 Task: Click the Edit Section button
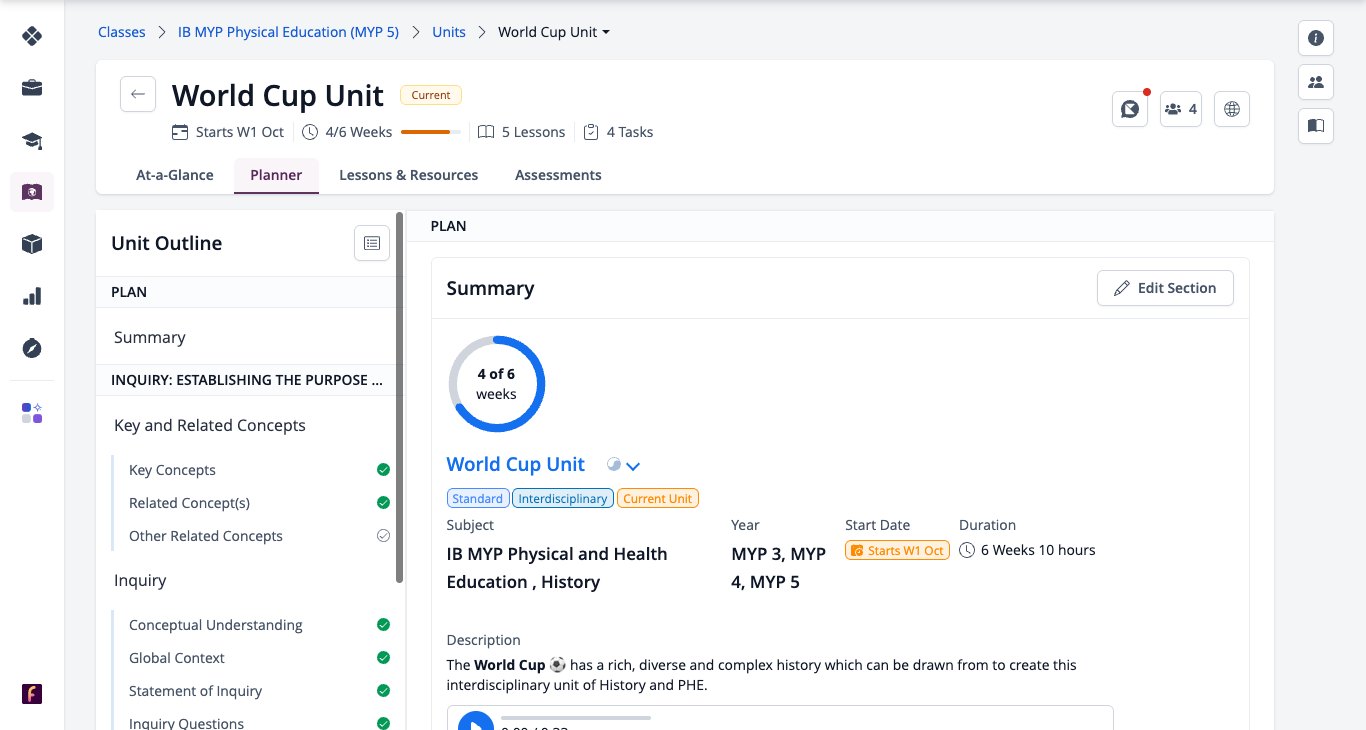click(1165, 288)
